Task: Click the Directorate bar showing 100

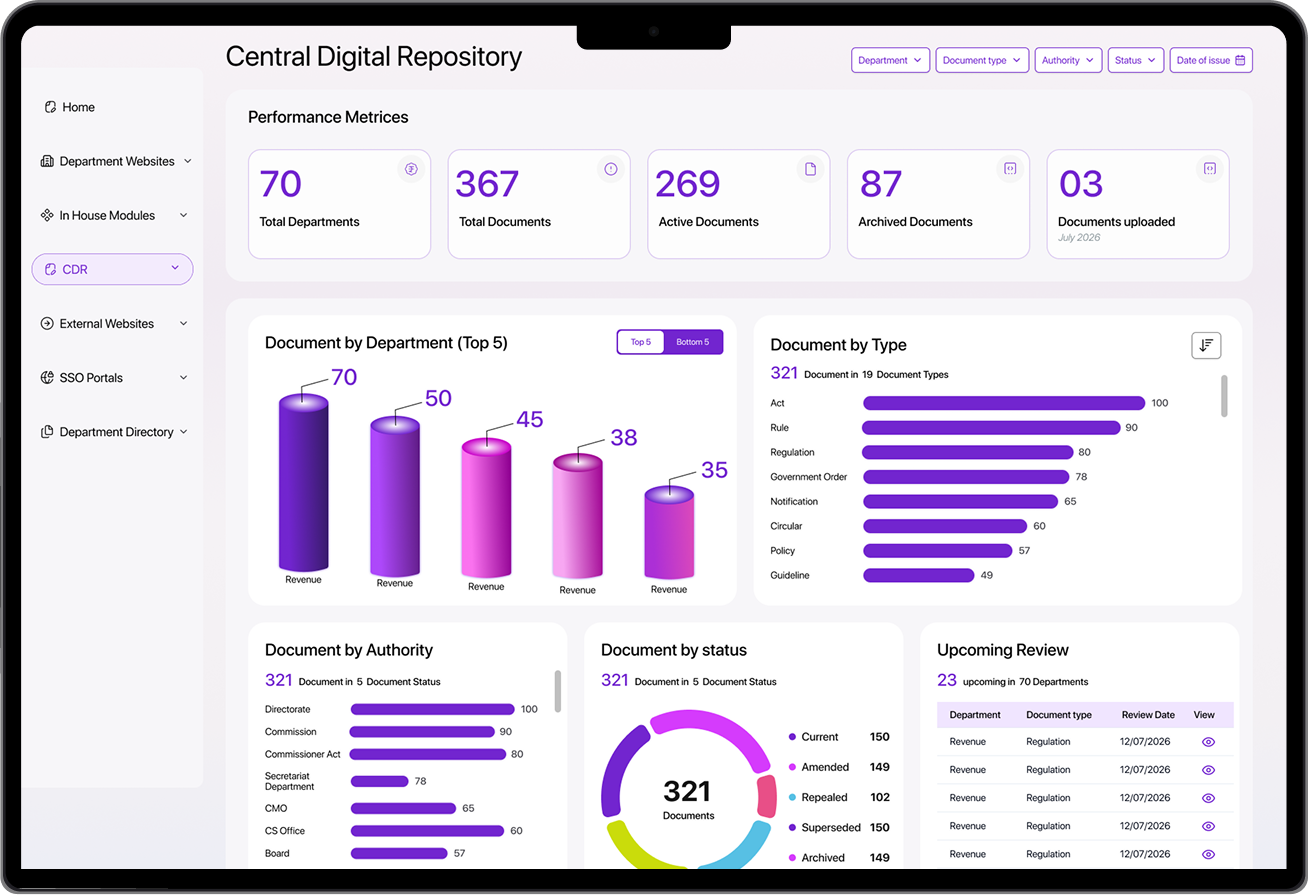Action: click(x=432, y=709)
